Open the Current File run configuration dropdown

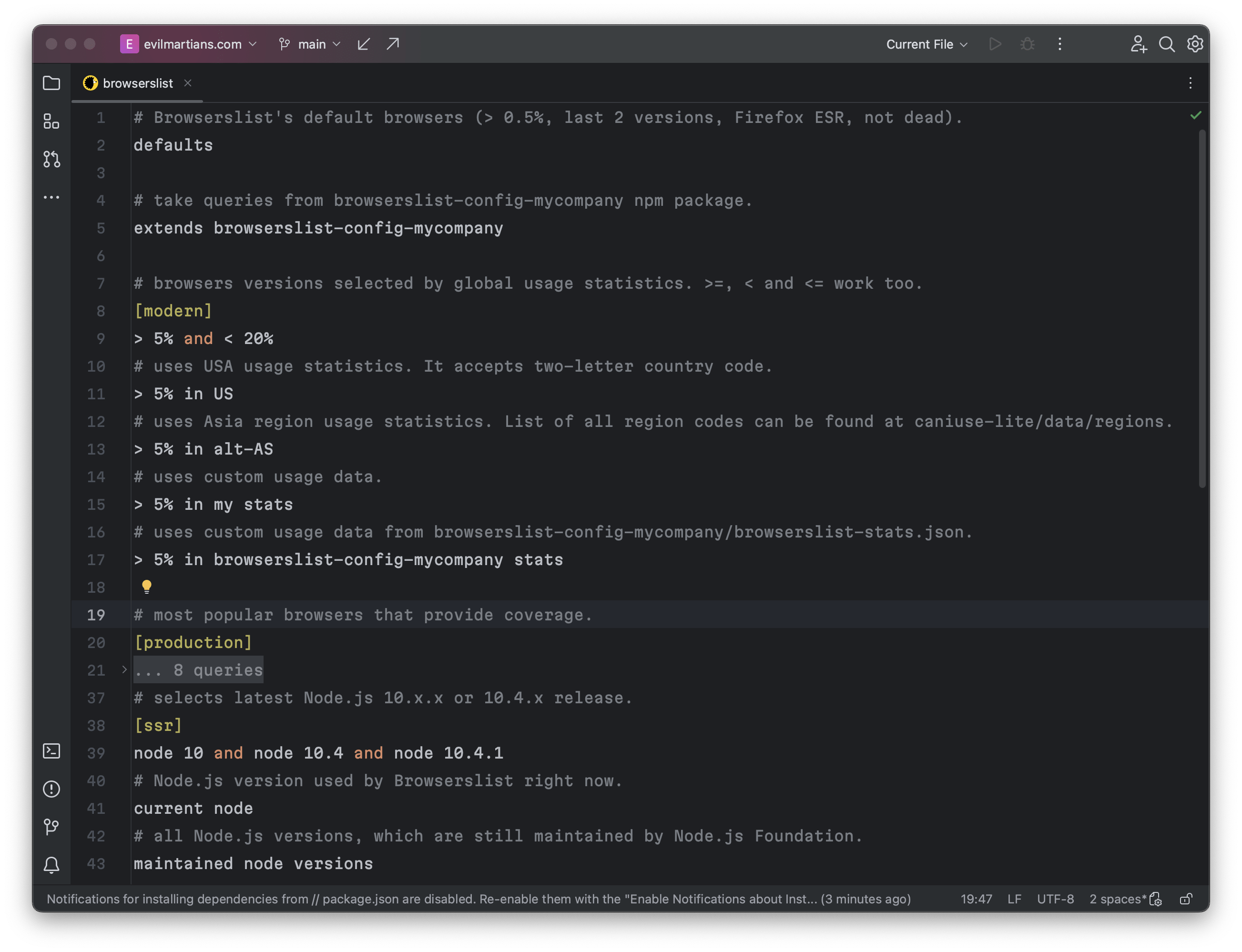tap(927, 44)
